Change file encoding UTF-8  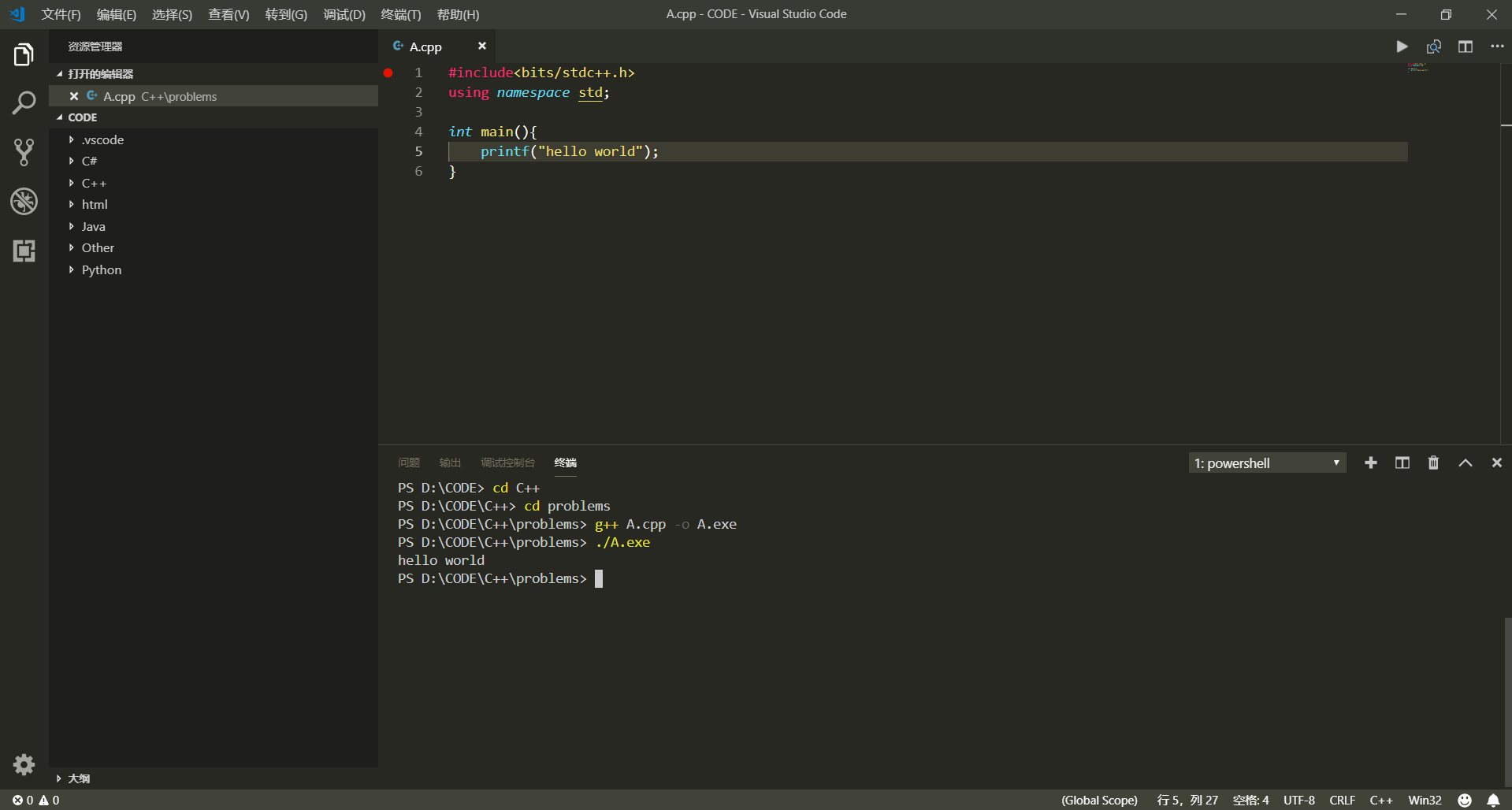[1298, 800]
